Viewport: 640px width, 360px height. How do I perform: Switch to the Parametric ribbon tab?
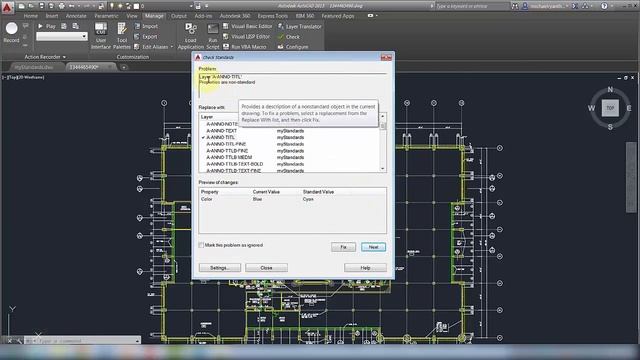(106, 16)
